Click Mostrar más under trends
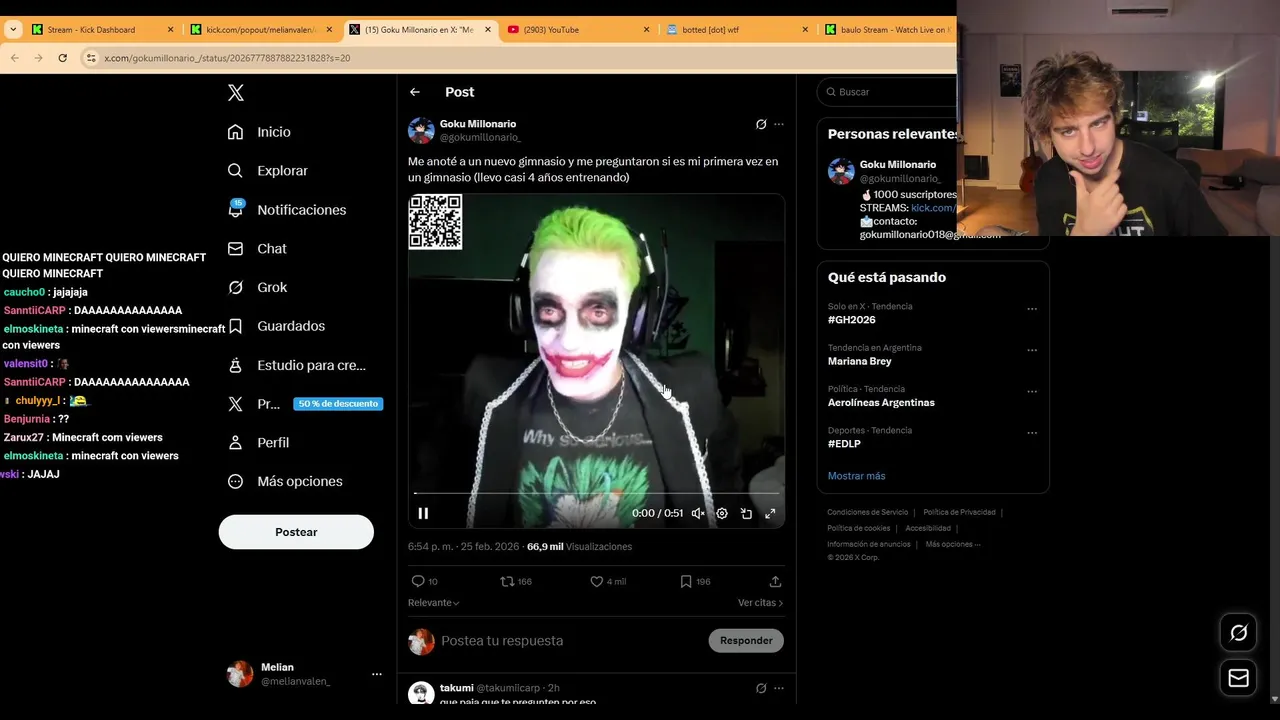This screenshot has width=1280, height=720. (856, 476)
